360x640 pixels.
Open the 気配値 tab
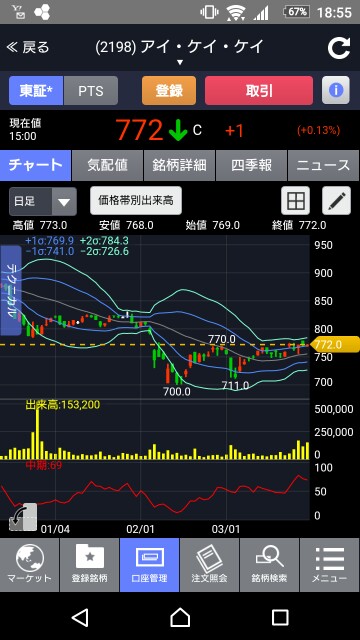107,165
